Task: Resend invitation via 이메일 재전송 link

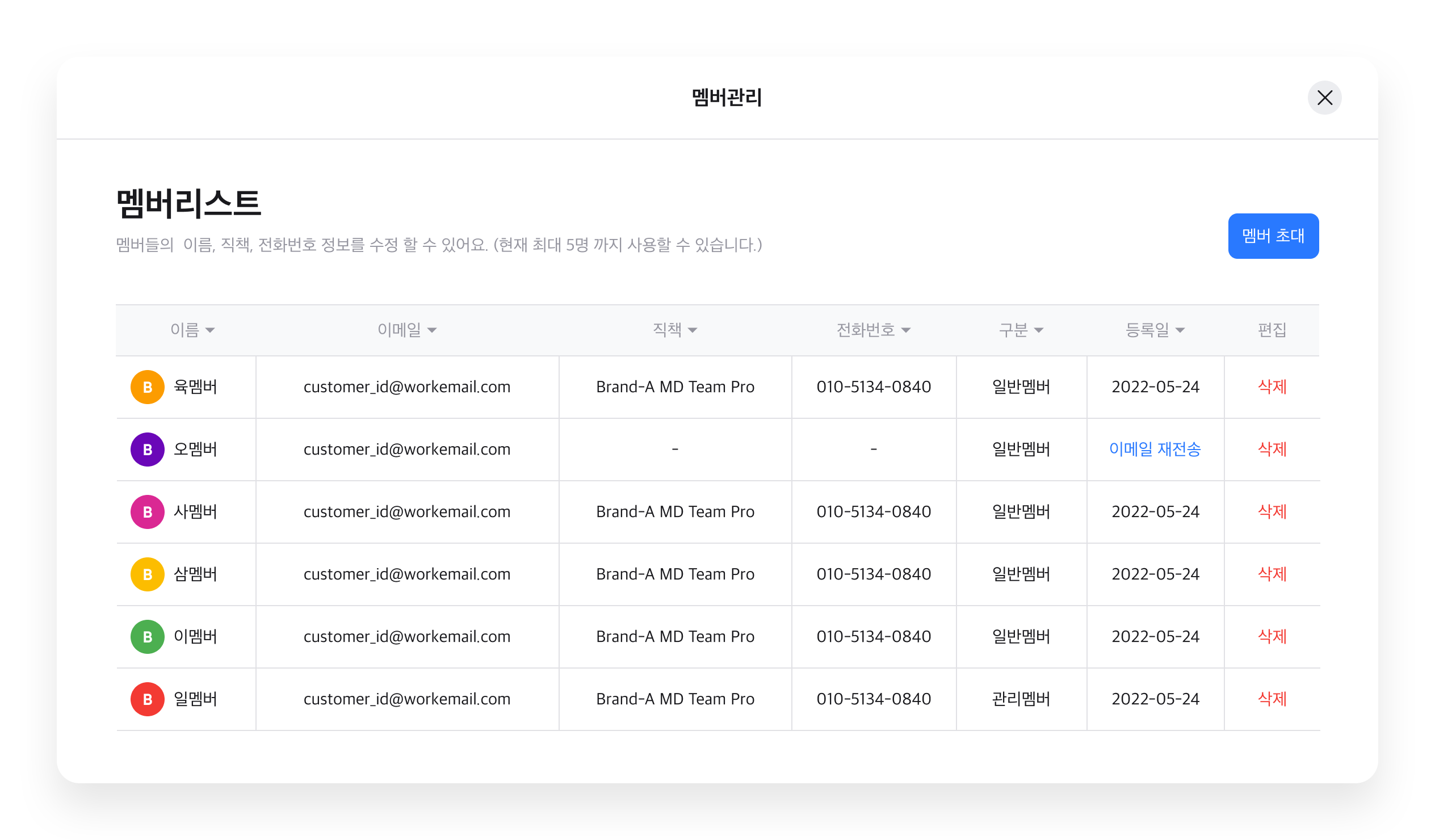Action: (x=1155, y=449)
